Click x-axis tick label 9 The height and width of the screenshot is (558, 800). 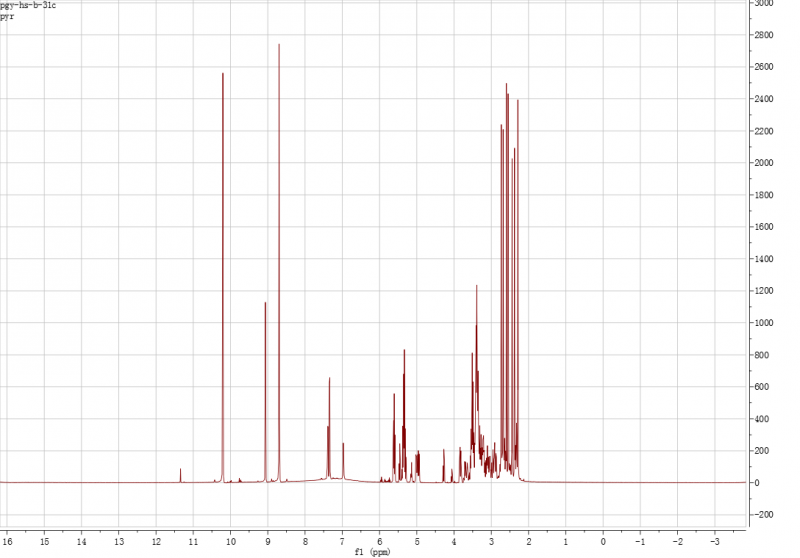pos(268,542)
